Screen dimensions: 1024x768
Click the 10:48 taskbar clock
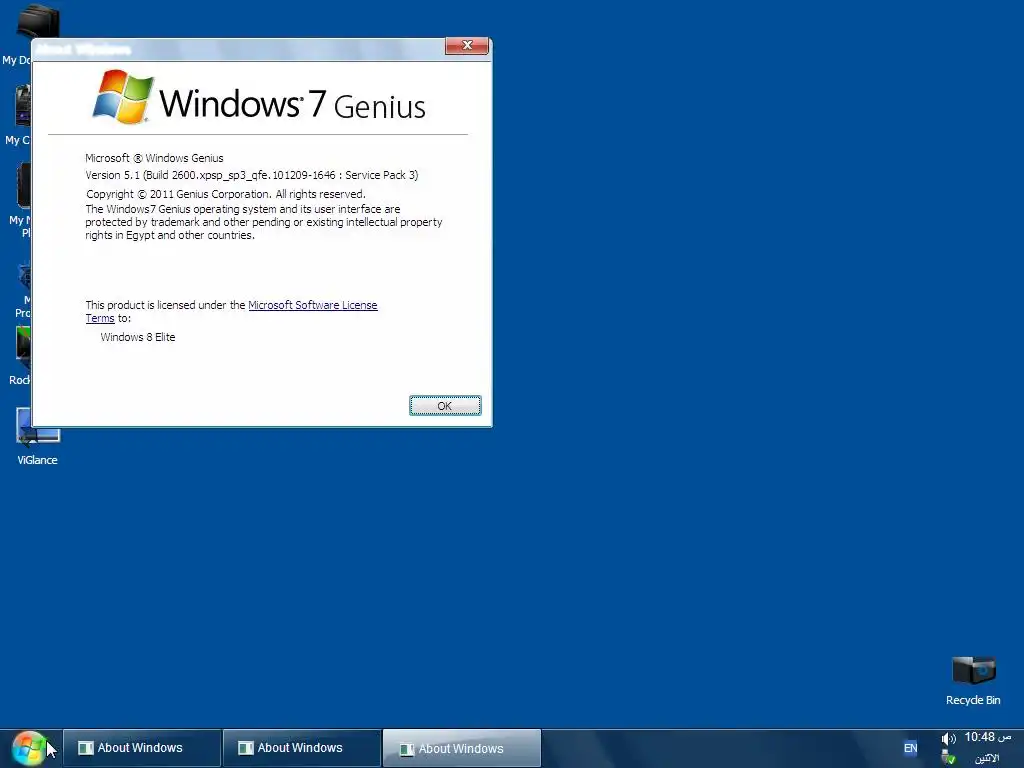[x=987, y=737]
